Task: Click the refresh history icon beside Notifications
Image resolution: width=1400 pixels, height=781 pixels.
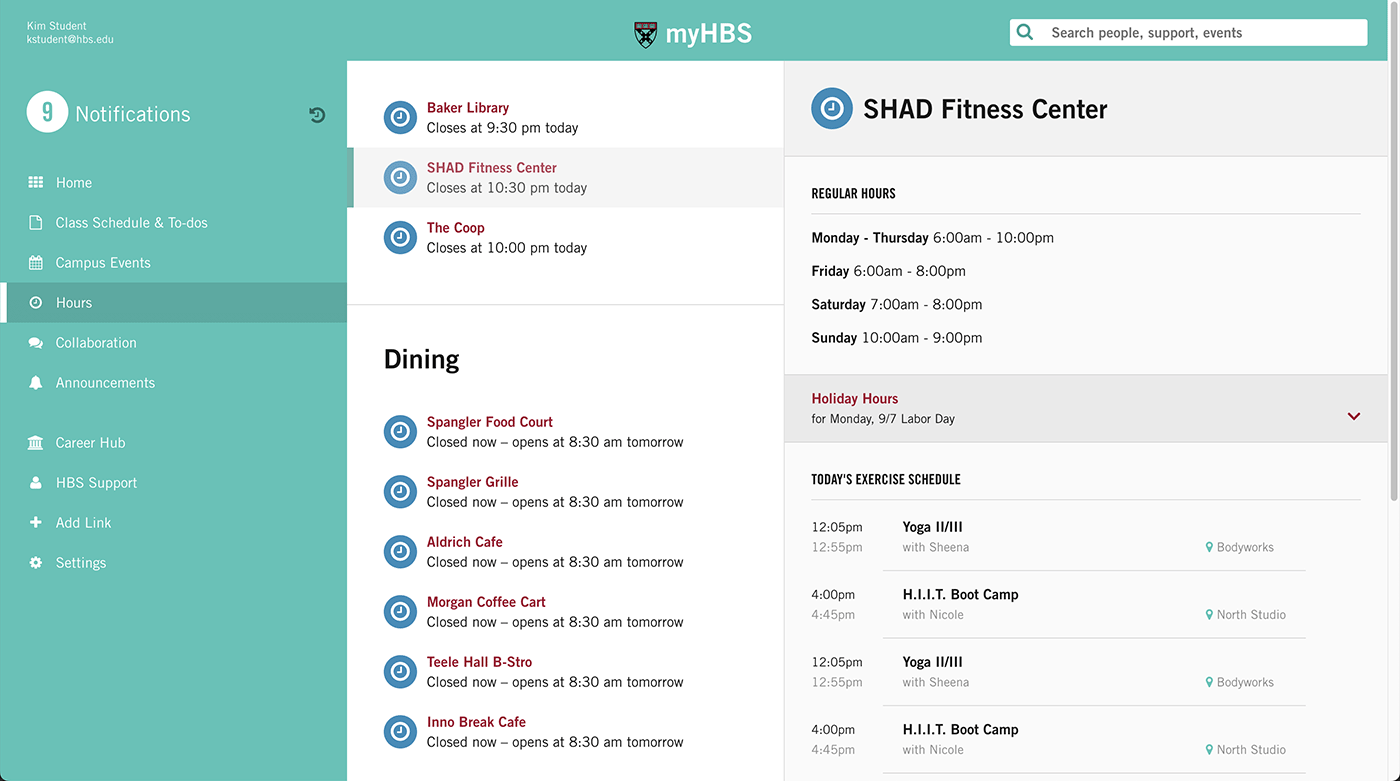Action: click(317, 114)
